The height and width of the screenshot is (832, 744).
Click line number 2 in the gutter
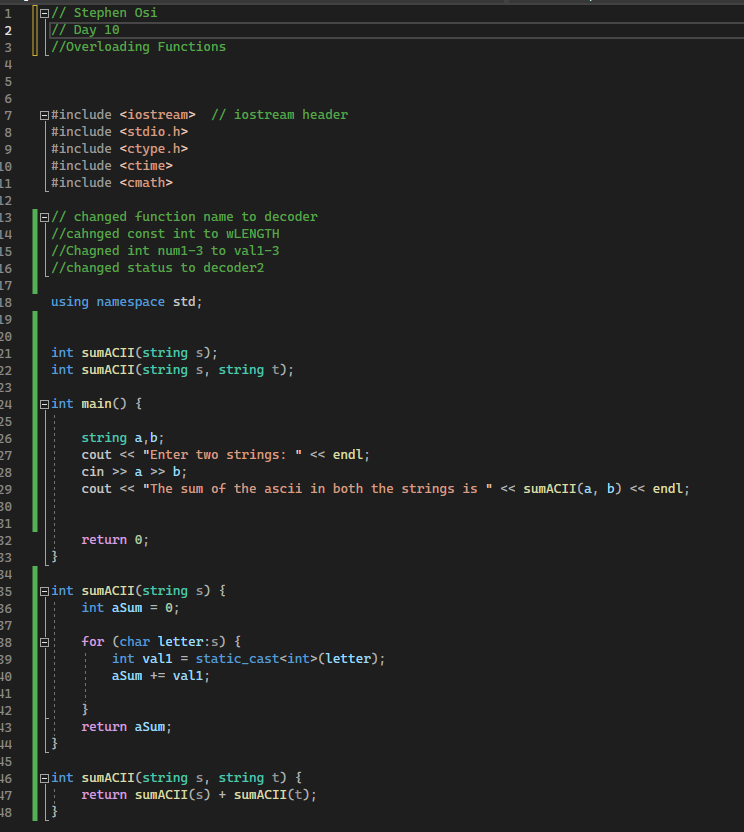[8, 30]
